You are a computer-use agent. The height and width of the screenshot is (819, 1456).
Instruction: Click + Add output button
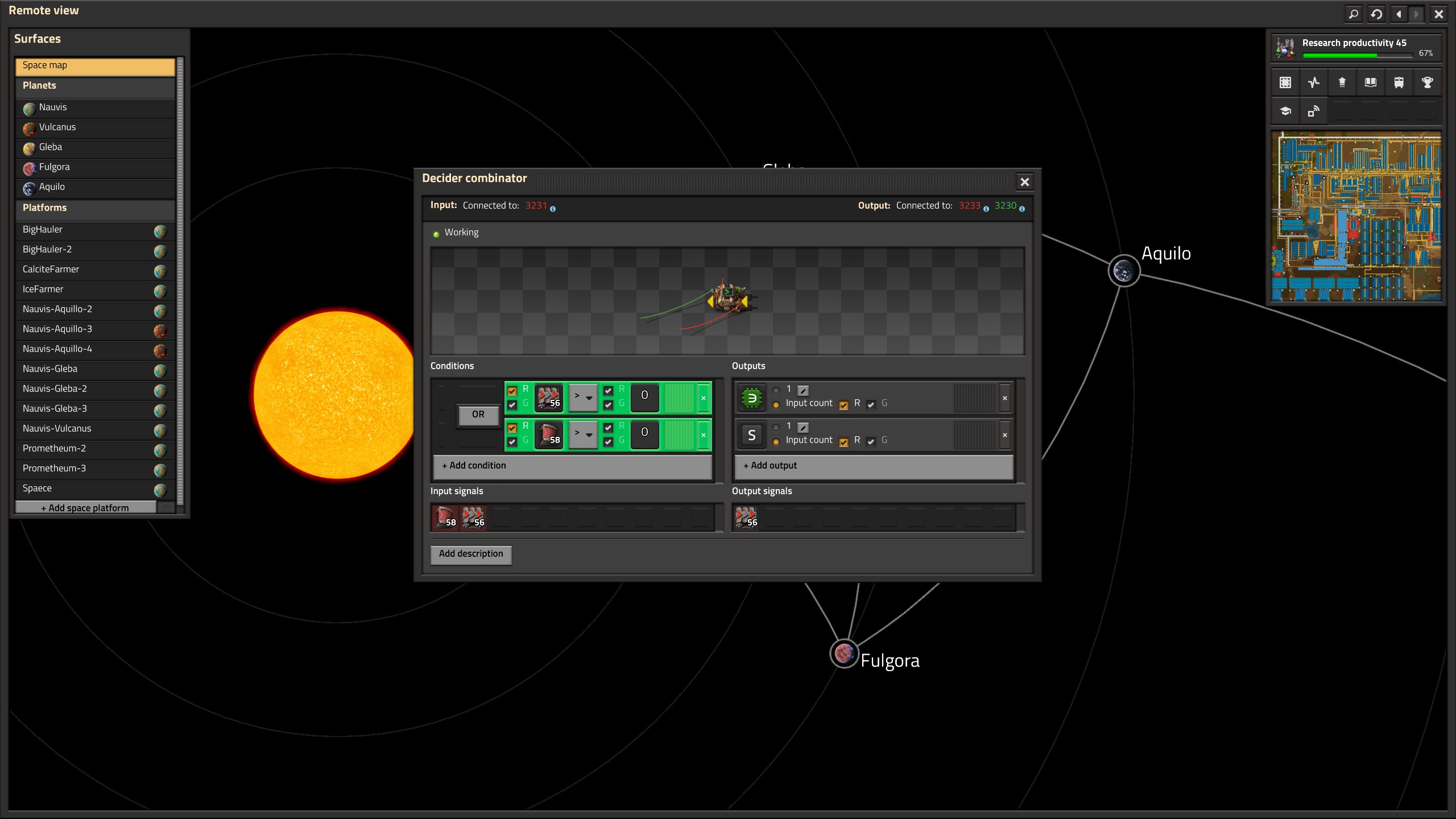point(874,466)
